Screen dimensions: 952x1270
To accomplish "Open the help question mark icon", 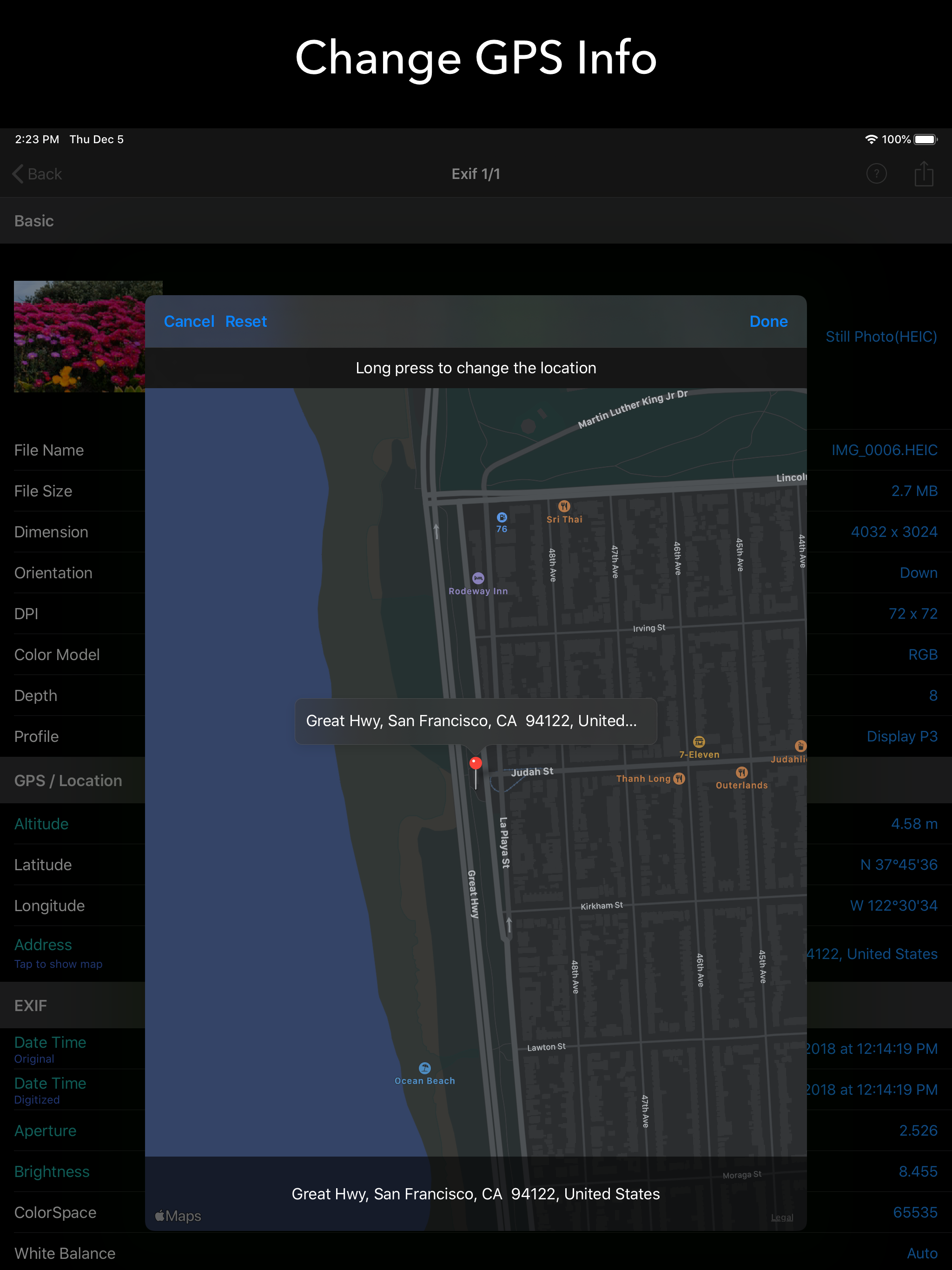I will (x=876, y=174).
